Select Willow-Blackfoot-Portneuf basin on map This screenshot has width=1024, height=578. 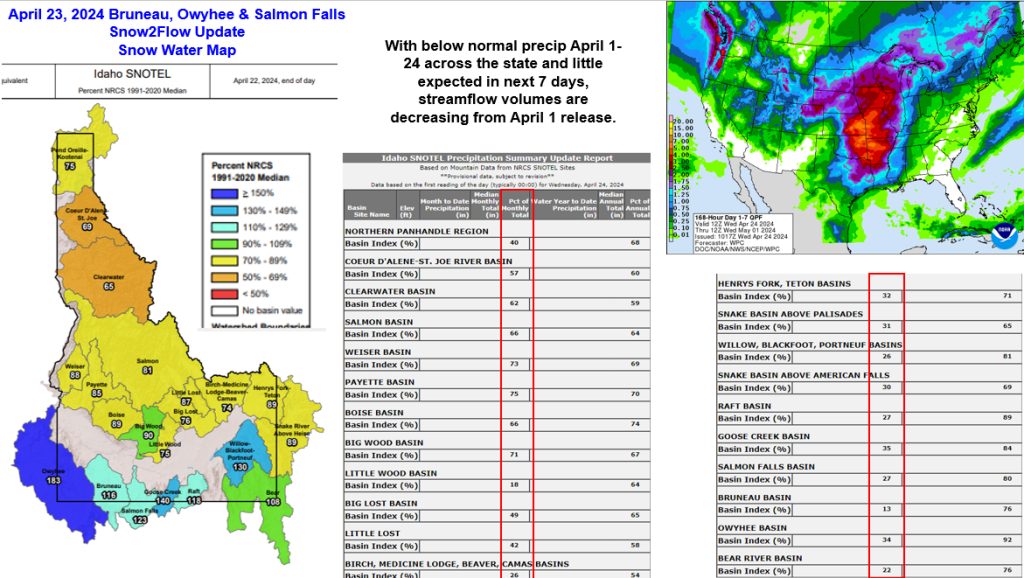pyautogui.click(x=240, y=456)
